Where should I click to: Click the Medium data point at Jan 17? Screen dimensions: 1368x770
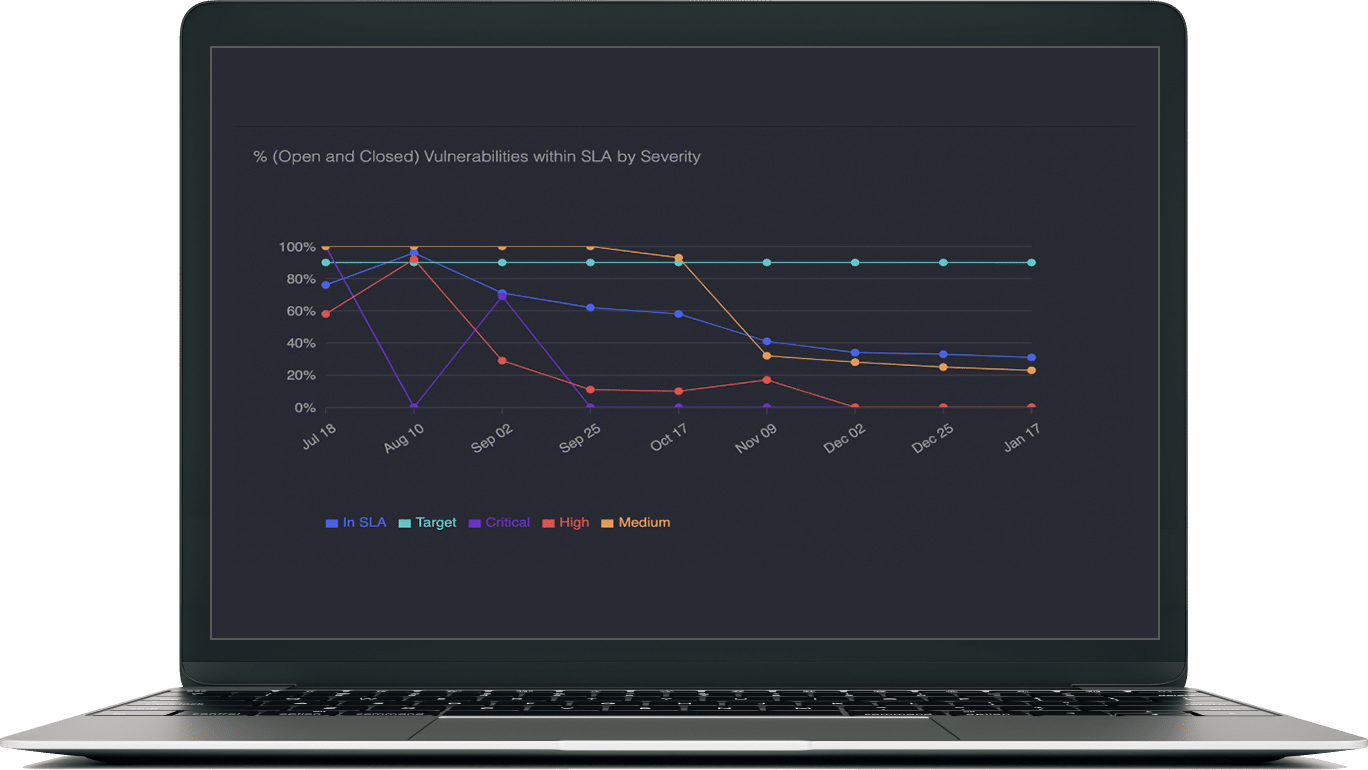[1032, 370]
